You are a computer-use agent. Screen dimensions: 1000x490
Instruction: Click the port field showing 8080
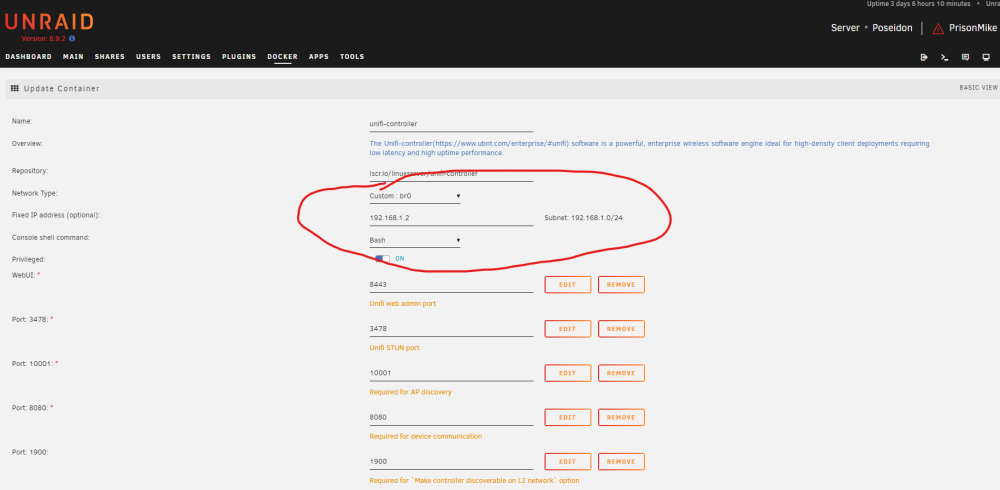coord(451,417)
